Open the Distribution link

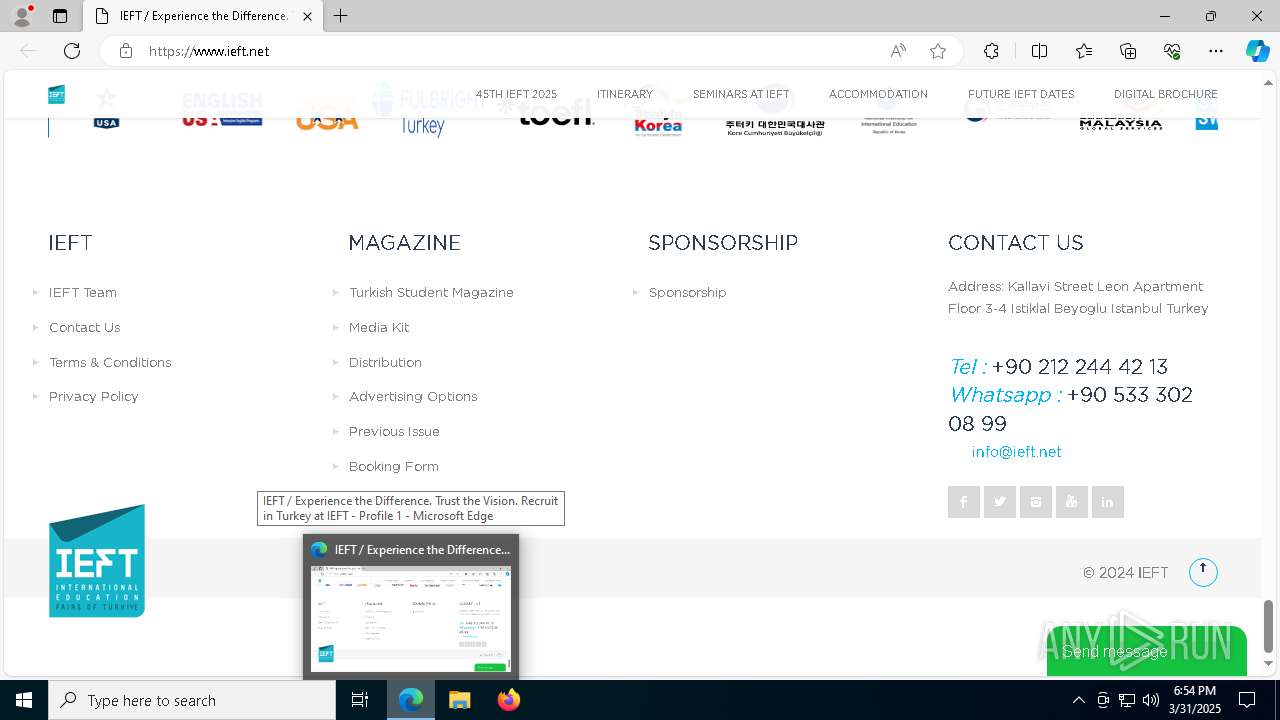click(385, 362)
